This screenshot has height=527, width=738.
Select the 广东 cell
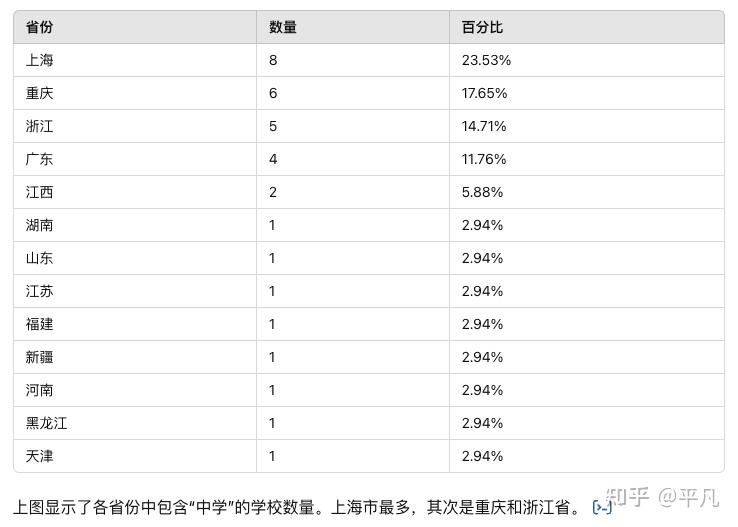click(x=40, y=159)
